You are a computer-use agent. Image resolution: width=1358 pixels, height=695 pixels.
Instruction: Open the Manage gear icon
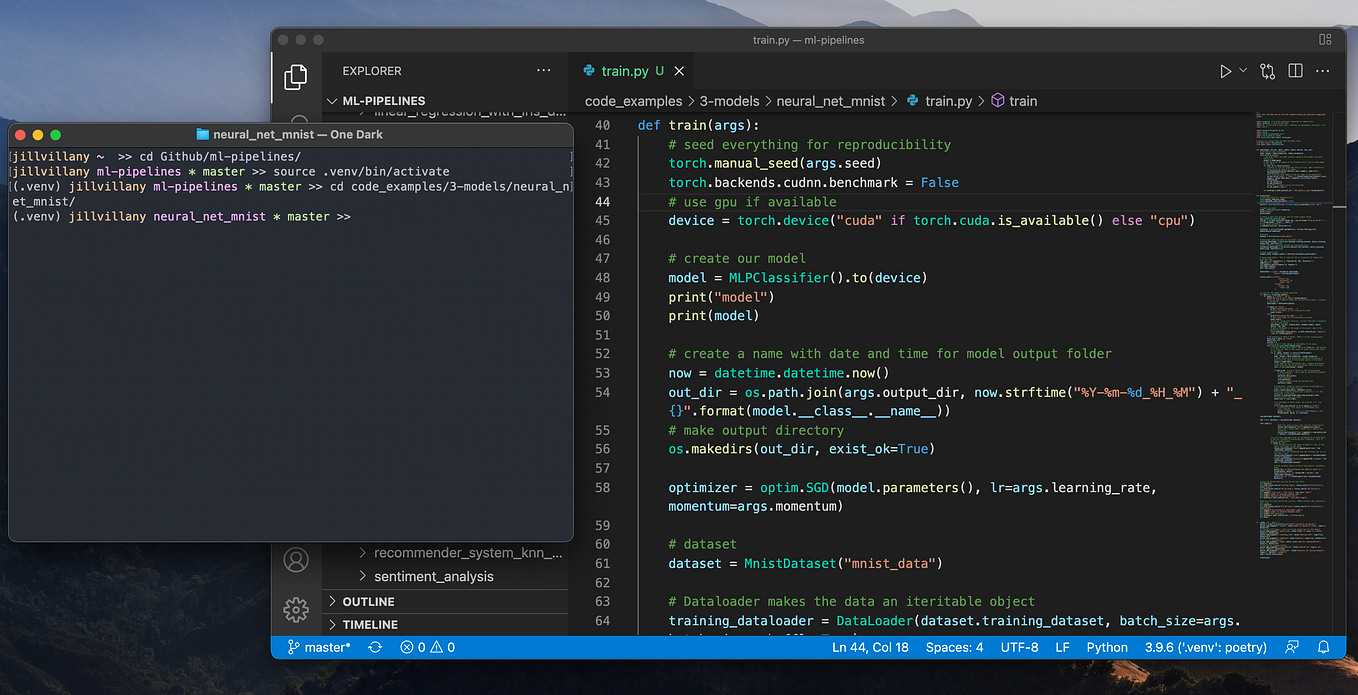(296, 609)
